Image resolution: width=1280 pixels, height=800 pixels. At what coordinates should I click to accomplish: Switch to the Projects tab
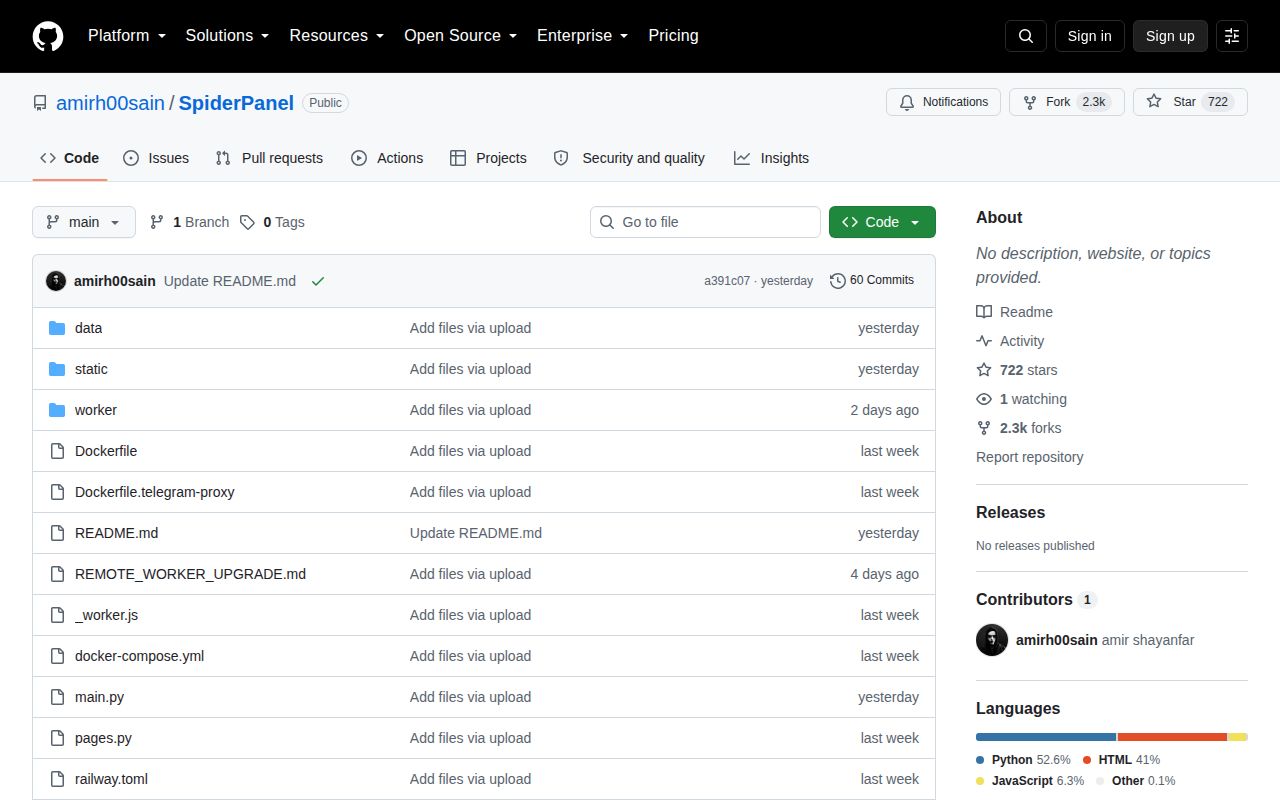point(488,158)
